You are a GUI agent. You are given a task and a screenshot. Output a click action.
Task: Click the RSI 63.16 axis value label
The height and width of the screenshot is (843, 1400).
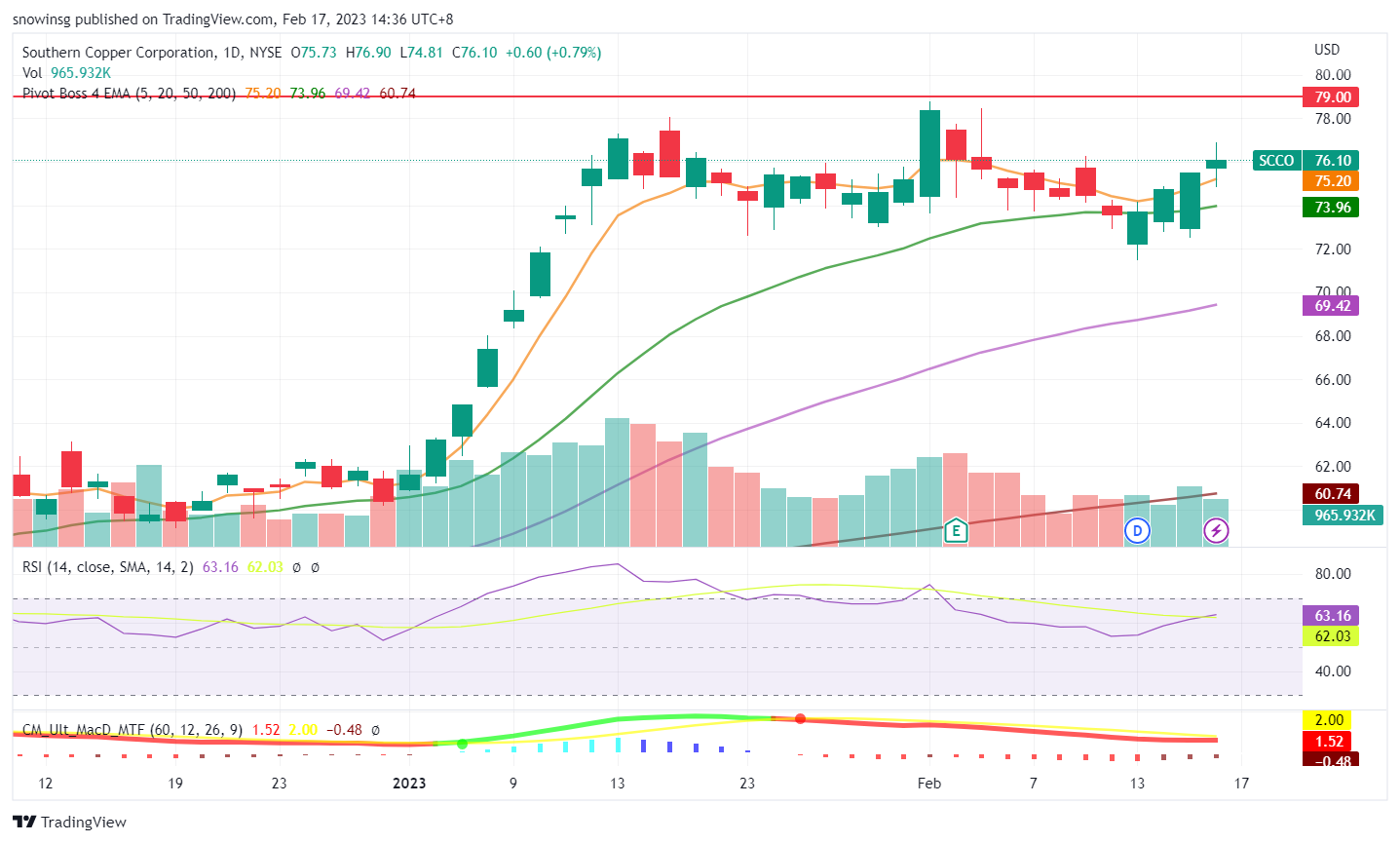coord(1332,615)
